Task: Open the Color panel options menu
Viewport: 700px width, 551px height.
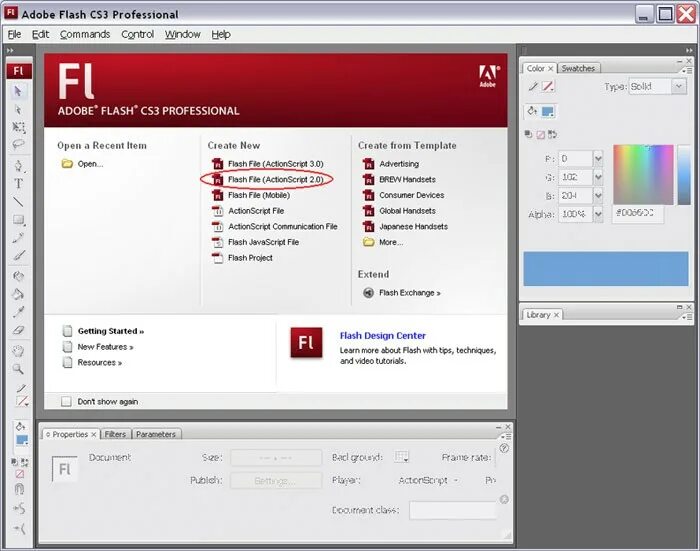Action: [x=687, y=71]
